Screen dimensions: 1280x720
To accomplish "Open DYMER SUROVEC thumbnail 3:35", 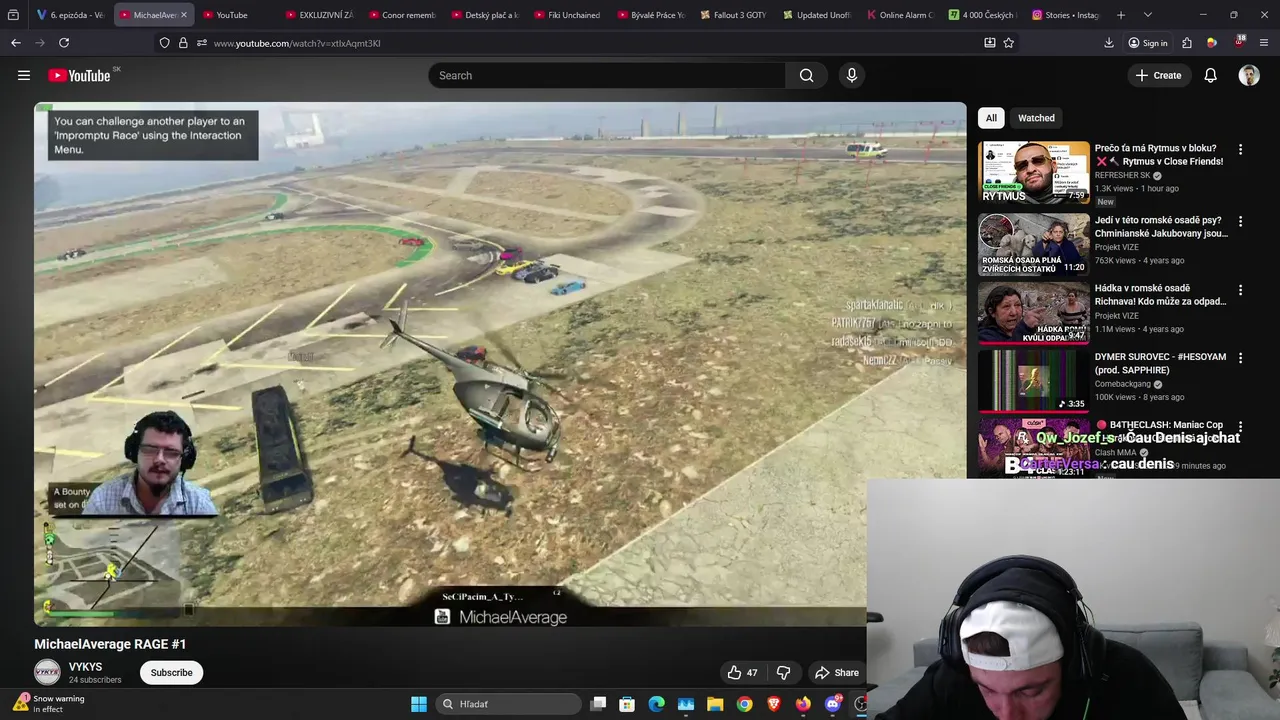I will (x=1034, y=380).
